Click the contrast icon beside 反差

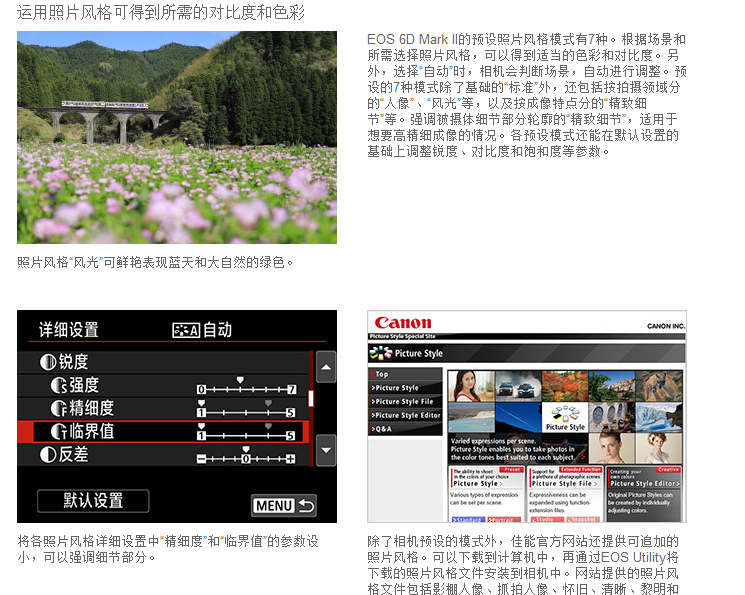click(48, 455)
